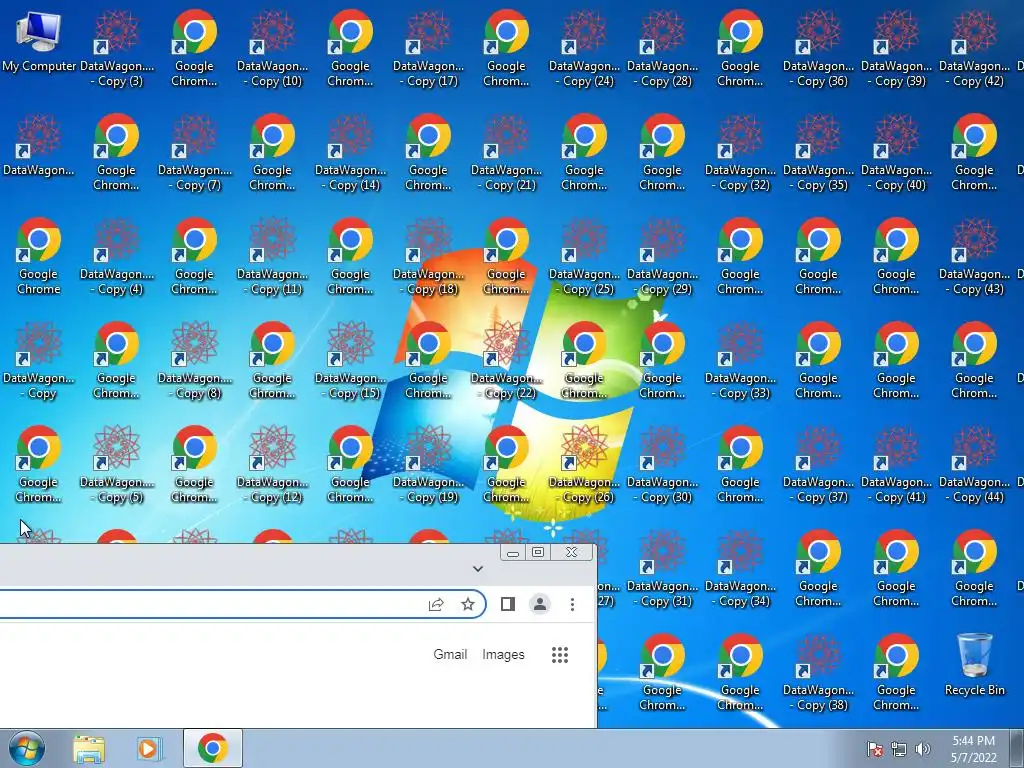Select DataWagon - Copy (36) shortcut
This screenshot has height=768, width=1024.
click(818, 49)
